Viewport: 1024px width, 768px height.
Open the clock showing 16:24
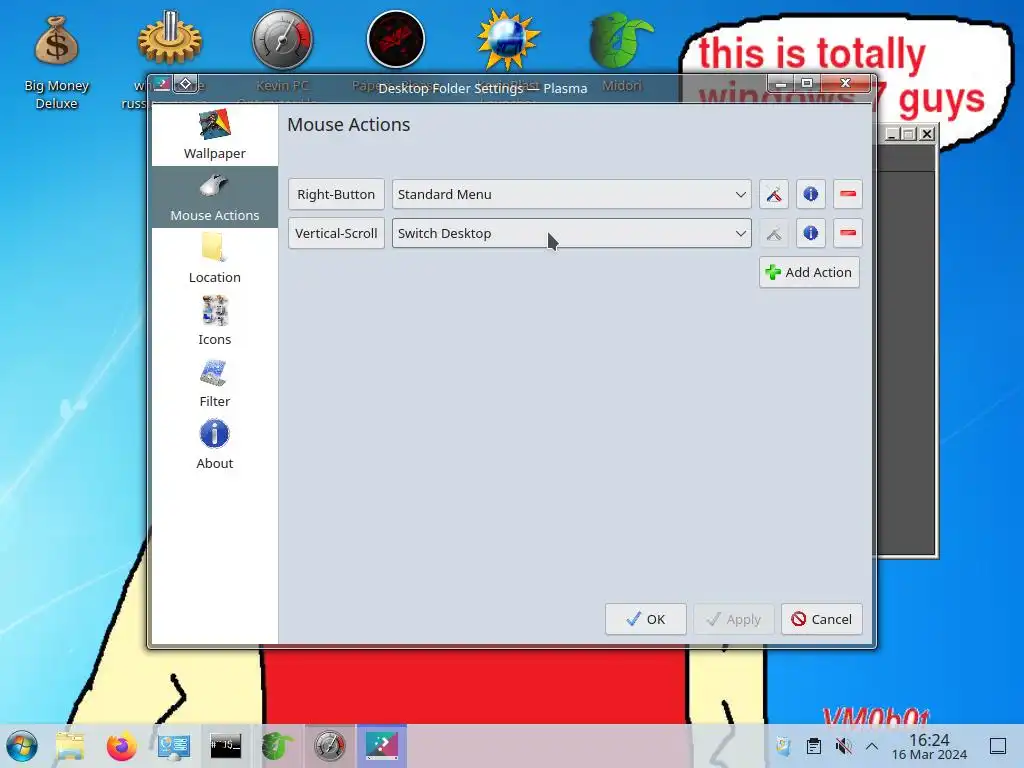click(929, 747)
